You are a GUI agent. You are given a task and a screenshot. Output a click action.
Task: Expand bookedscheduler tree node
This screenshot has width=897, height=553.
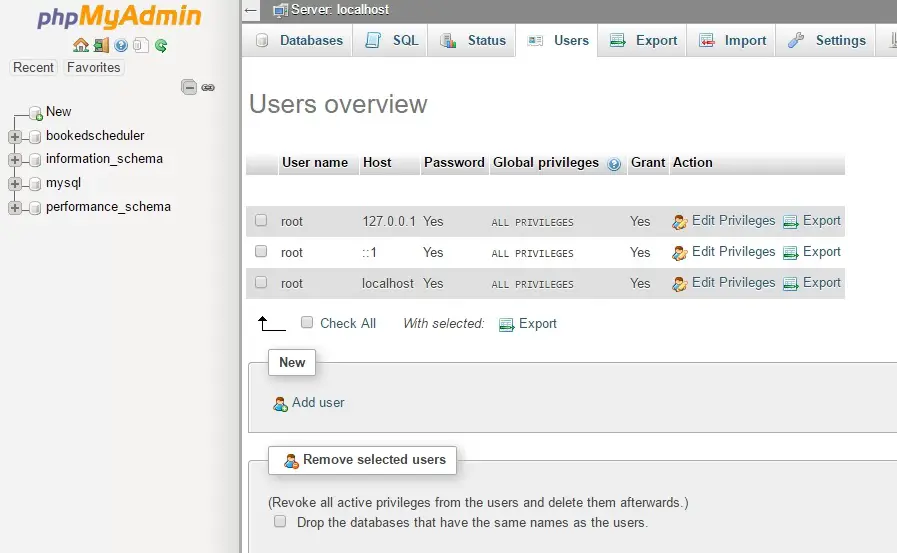[x=15, y=137]
